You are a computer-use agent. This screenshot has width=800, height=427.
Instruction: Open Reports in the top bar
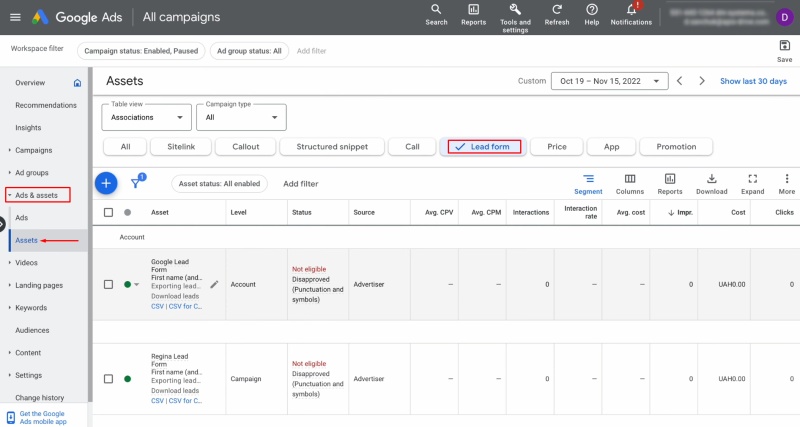coord(473,15)
